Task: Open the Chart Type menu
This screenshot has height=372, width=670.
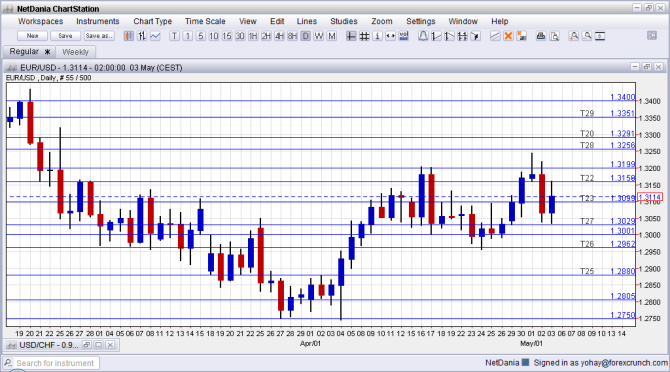Action: [153, 21]
